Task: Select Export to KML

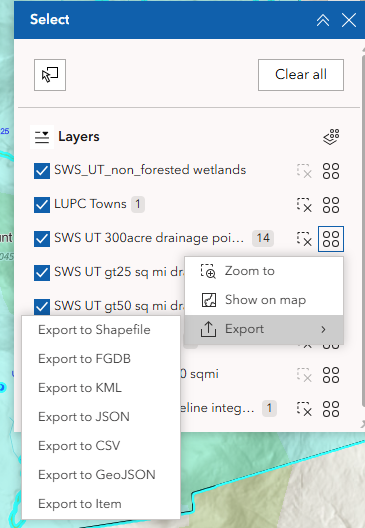Action: 101,388
